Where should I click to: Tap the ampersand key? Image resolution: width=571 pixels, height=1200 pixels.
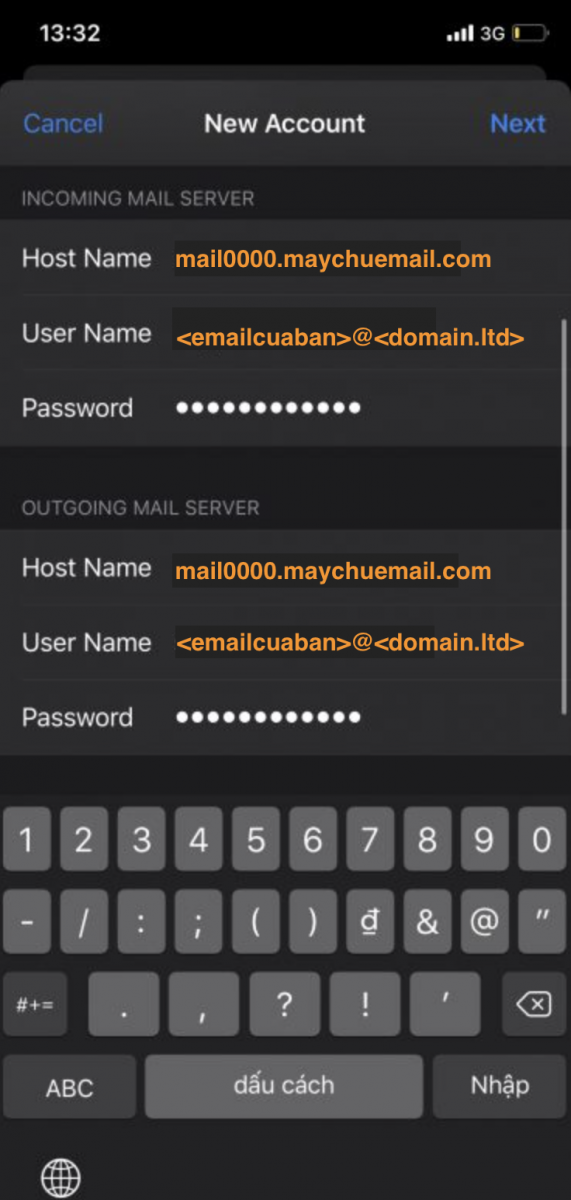pyautogui.click(x=427, y=921)
